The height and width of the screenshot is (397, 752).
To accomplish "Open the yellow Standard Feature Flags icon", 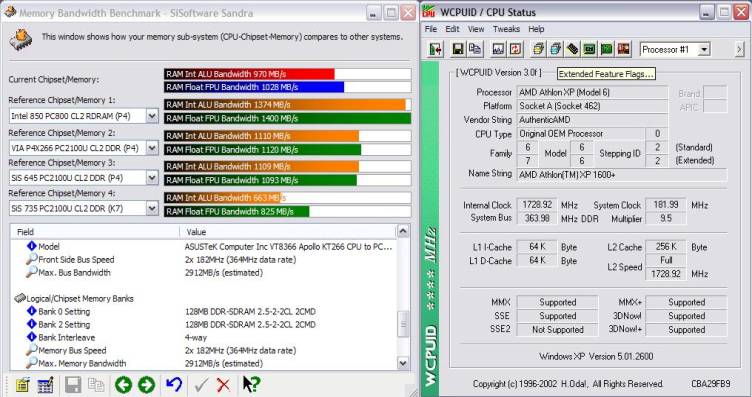I will pyautogui.click(x=539, y=49).
